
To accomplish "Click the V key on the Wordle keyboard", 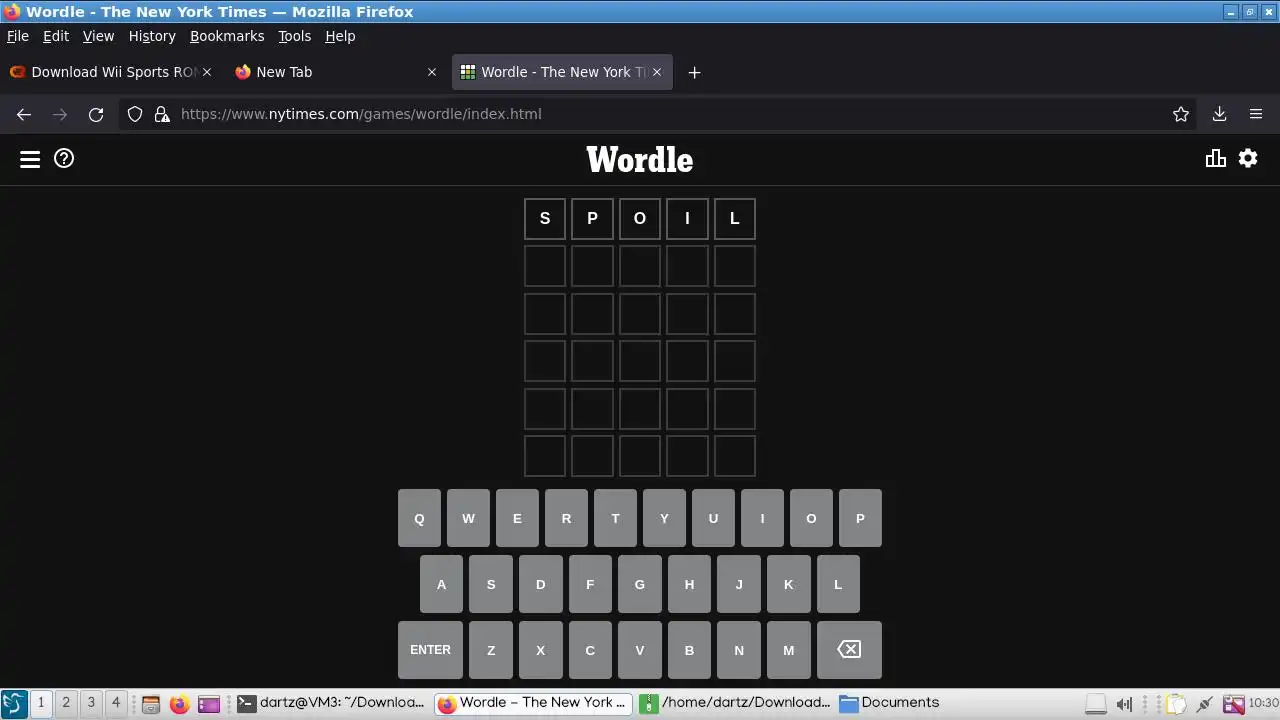I will coord(639,650).
